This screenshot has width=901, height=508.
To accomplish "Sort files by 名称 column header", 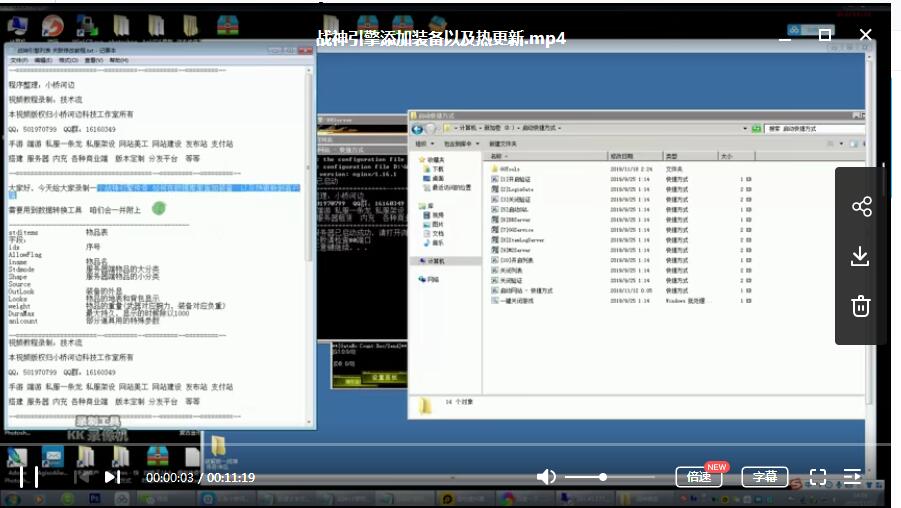I will point(497,156).
